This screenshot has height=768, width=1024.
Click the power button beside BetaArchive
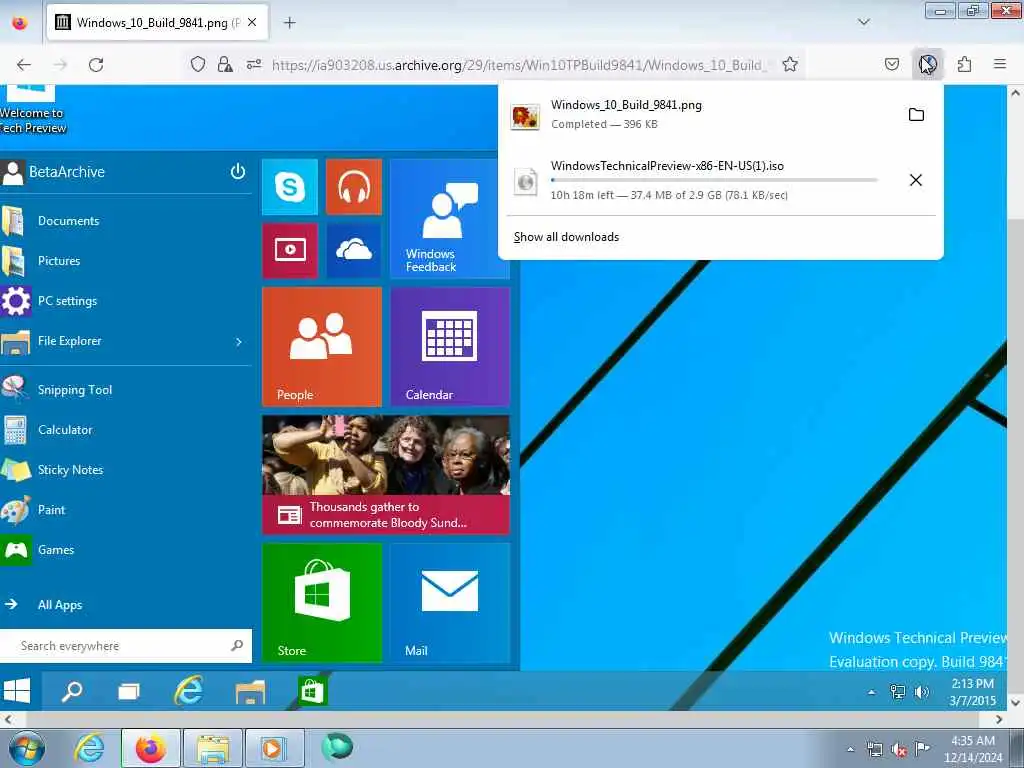click(x=238, y=171)
